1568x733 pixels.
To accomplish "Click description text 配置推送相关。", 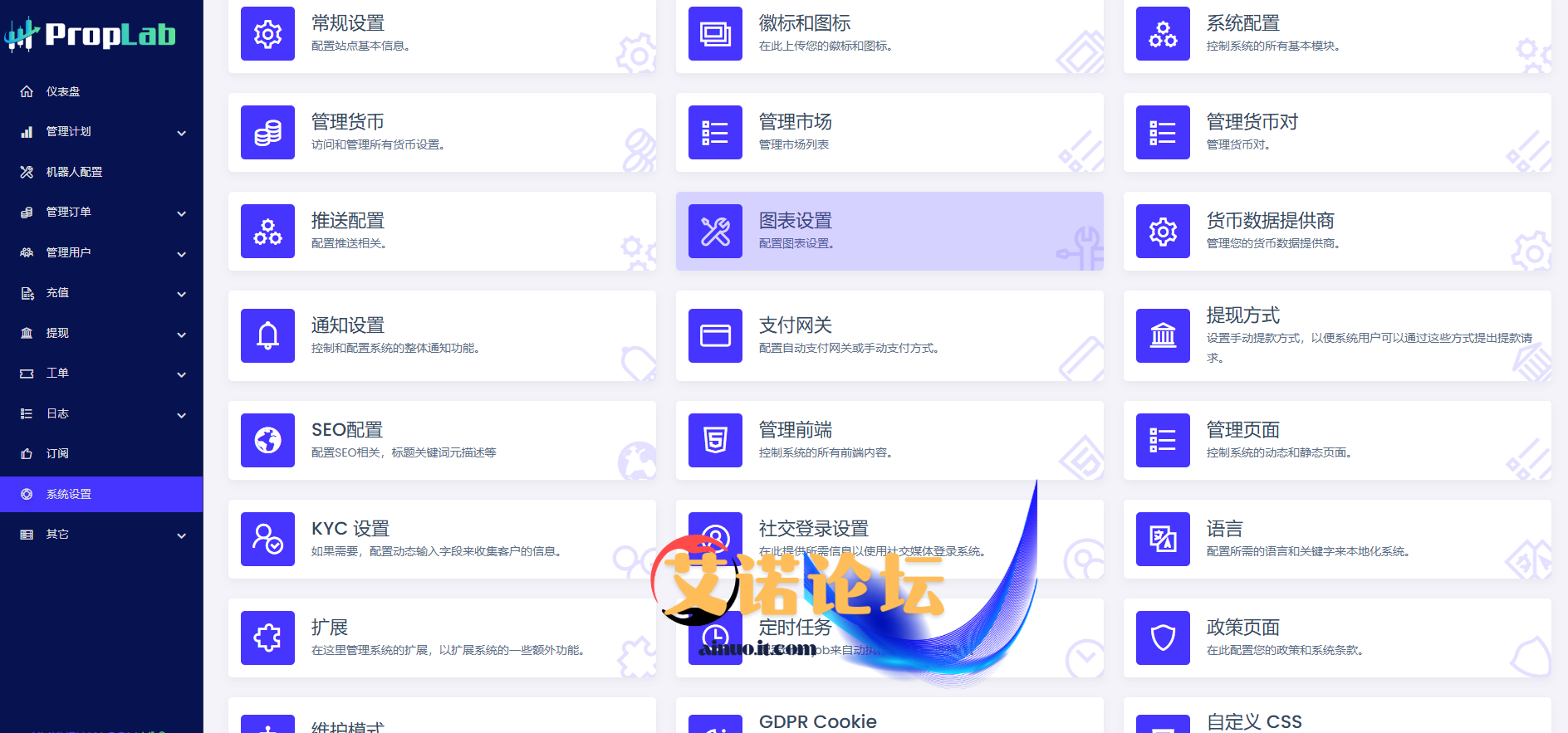I will point(349,243).
